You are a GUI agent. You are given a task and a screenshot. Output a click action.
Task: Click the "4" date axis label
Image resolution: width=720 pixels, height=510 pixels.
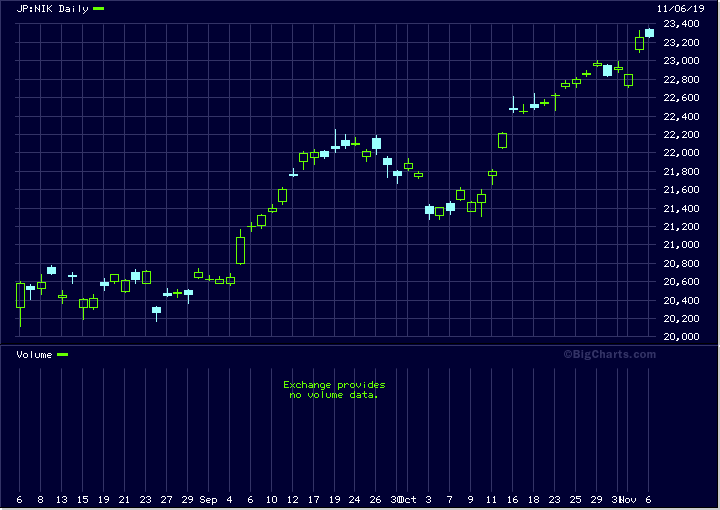230,499
